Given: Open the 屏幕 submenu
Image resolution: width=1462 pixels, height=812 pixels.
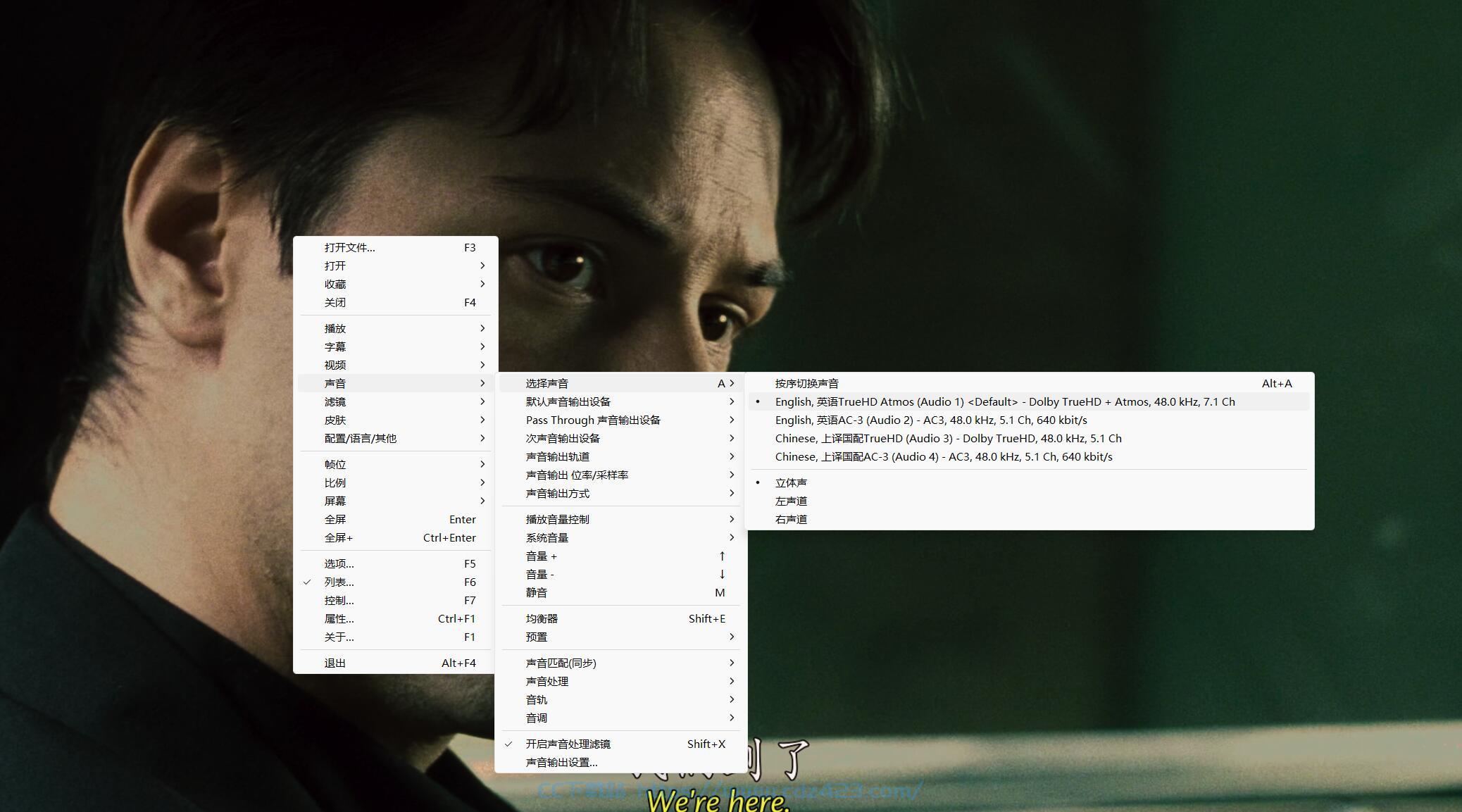Looking at the screenshot, I should [396, 501].
